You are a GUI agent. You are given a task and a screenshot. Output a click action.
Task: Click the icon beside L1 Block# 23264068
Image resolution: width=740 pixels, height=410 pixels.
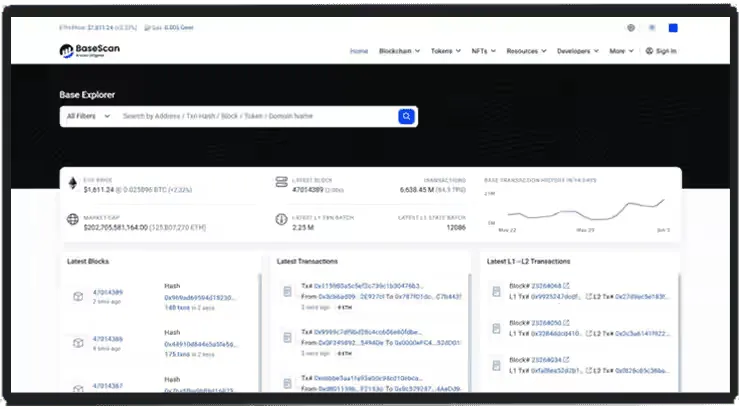[x=496, y=292]
